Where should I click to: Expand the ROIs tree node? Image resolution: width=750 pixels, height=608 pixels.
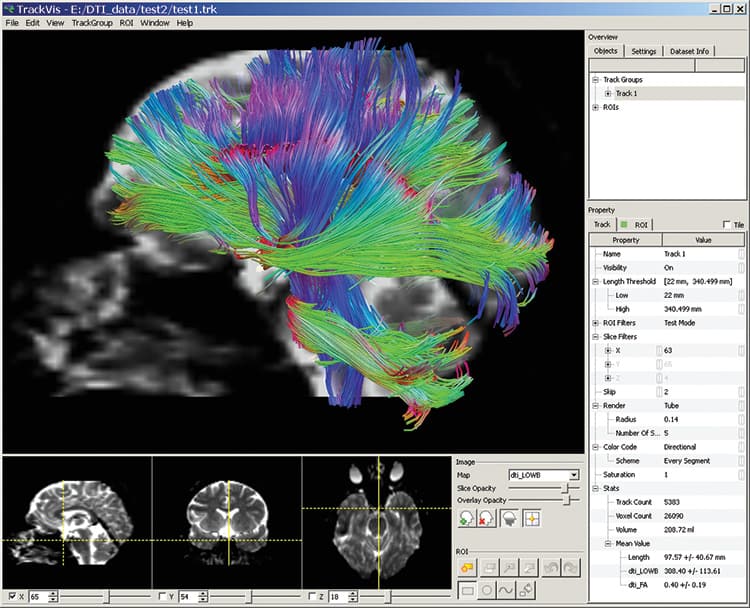596,107
